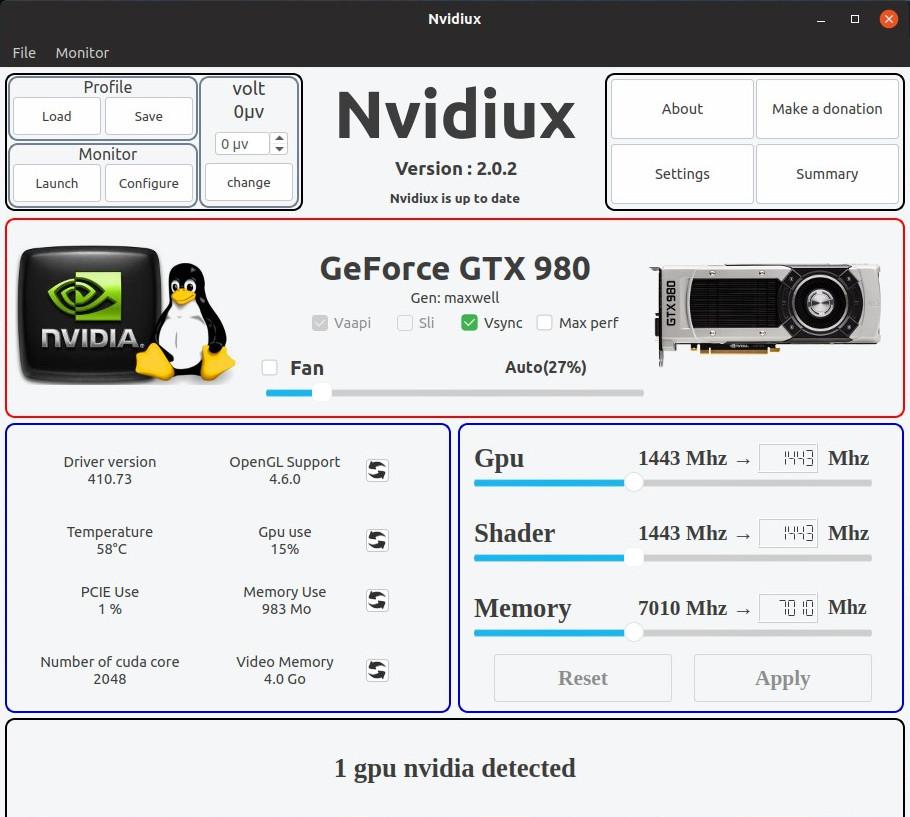Click the Gen: maxwell label
The height and width of the screenshot is (817, 910).
(x=455, y=298)
